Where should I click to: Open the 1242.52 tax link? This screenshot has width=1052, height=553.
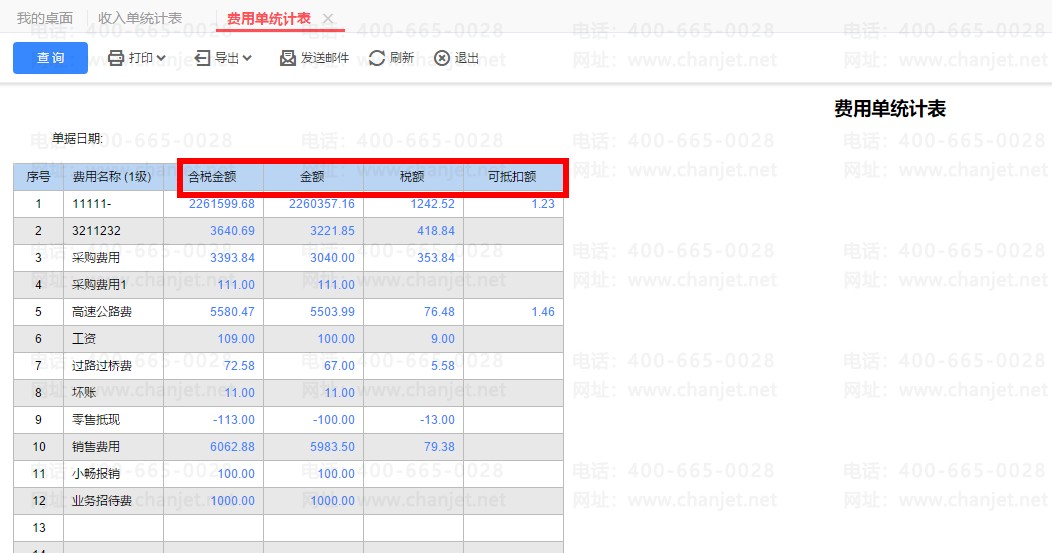[x=432, y=204]
